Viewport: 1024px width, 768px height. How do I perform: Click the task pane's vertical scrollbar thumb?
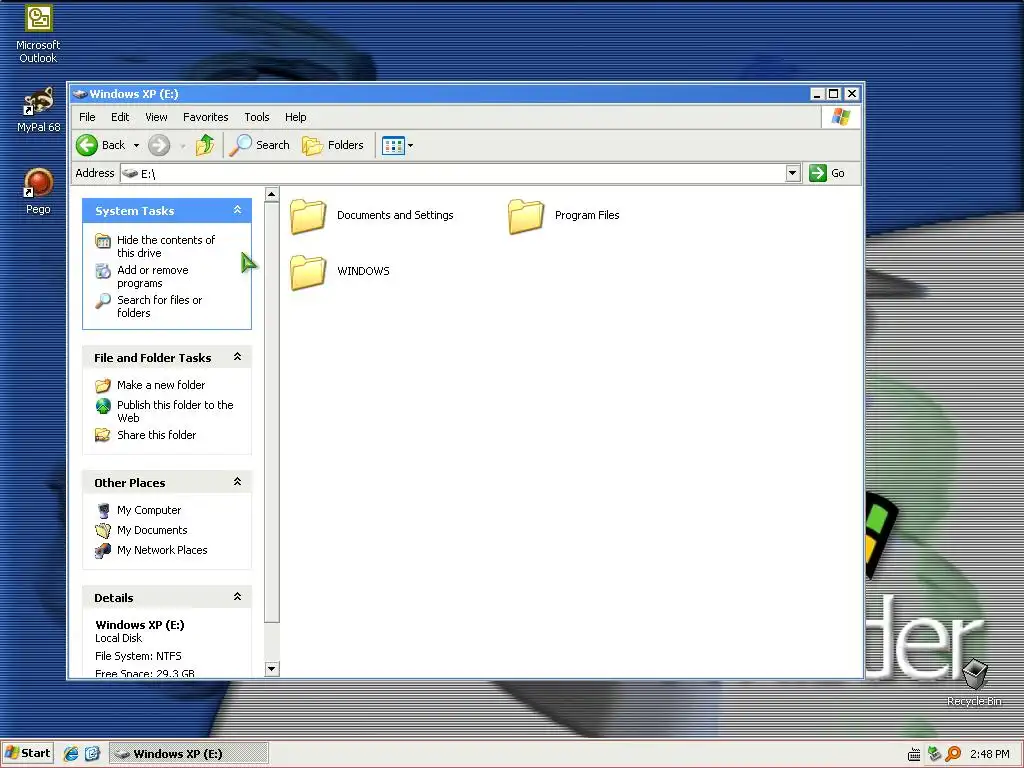pyautogui.click(x=272, y=412)
